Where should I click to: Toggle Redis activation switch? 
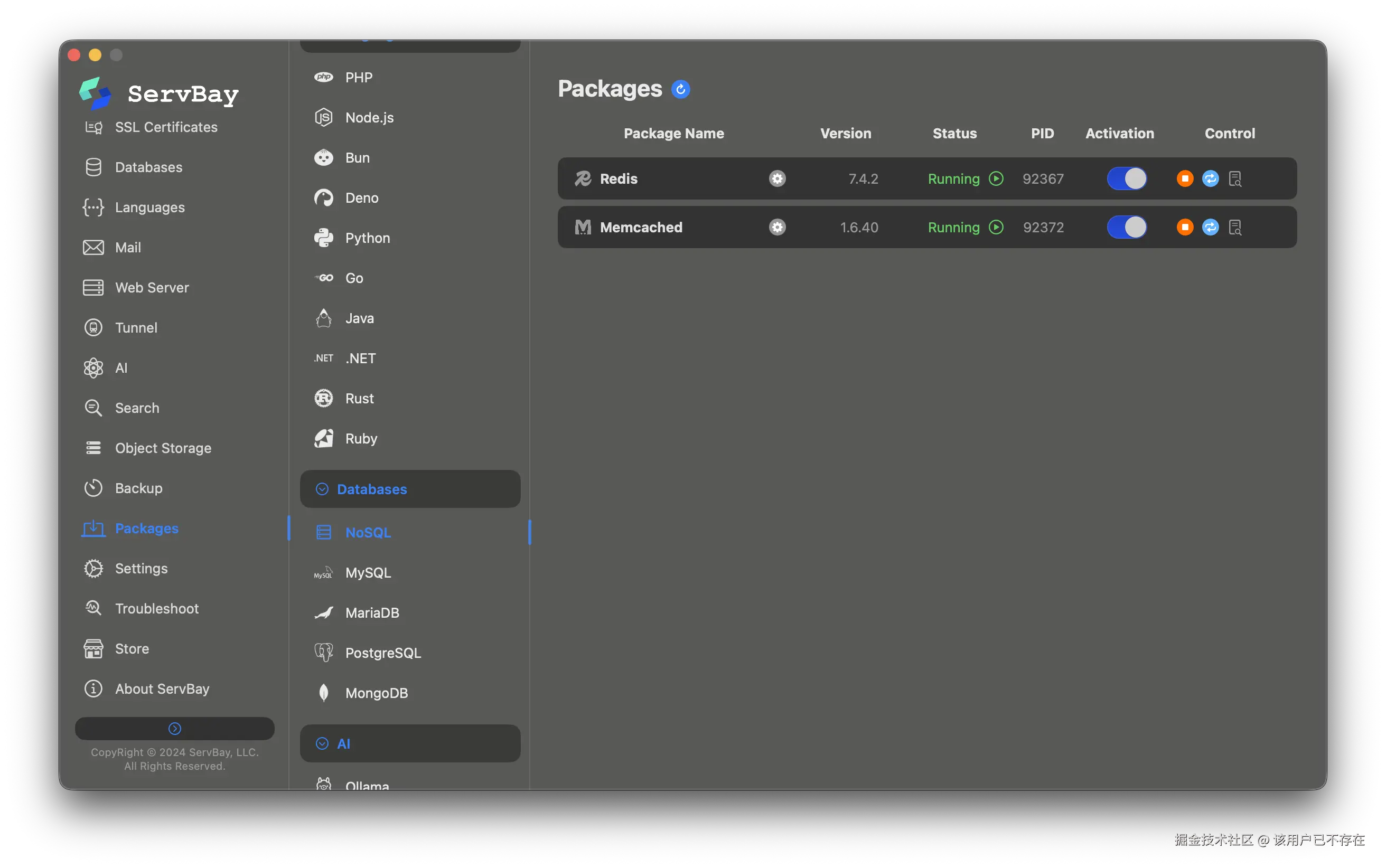pyautogui.click(x=1127, y=178)
